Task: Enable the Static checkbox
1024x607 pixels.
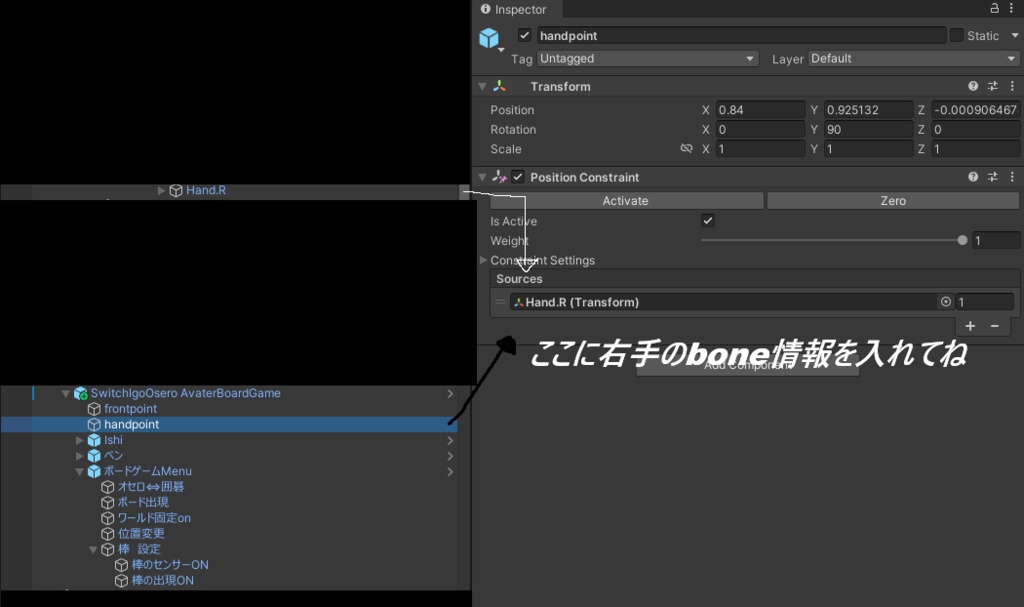Action: (x=957, y=35)
